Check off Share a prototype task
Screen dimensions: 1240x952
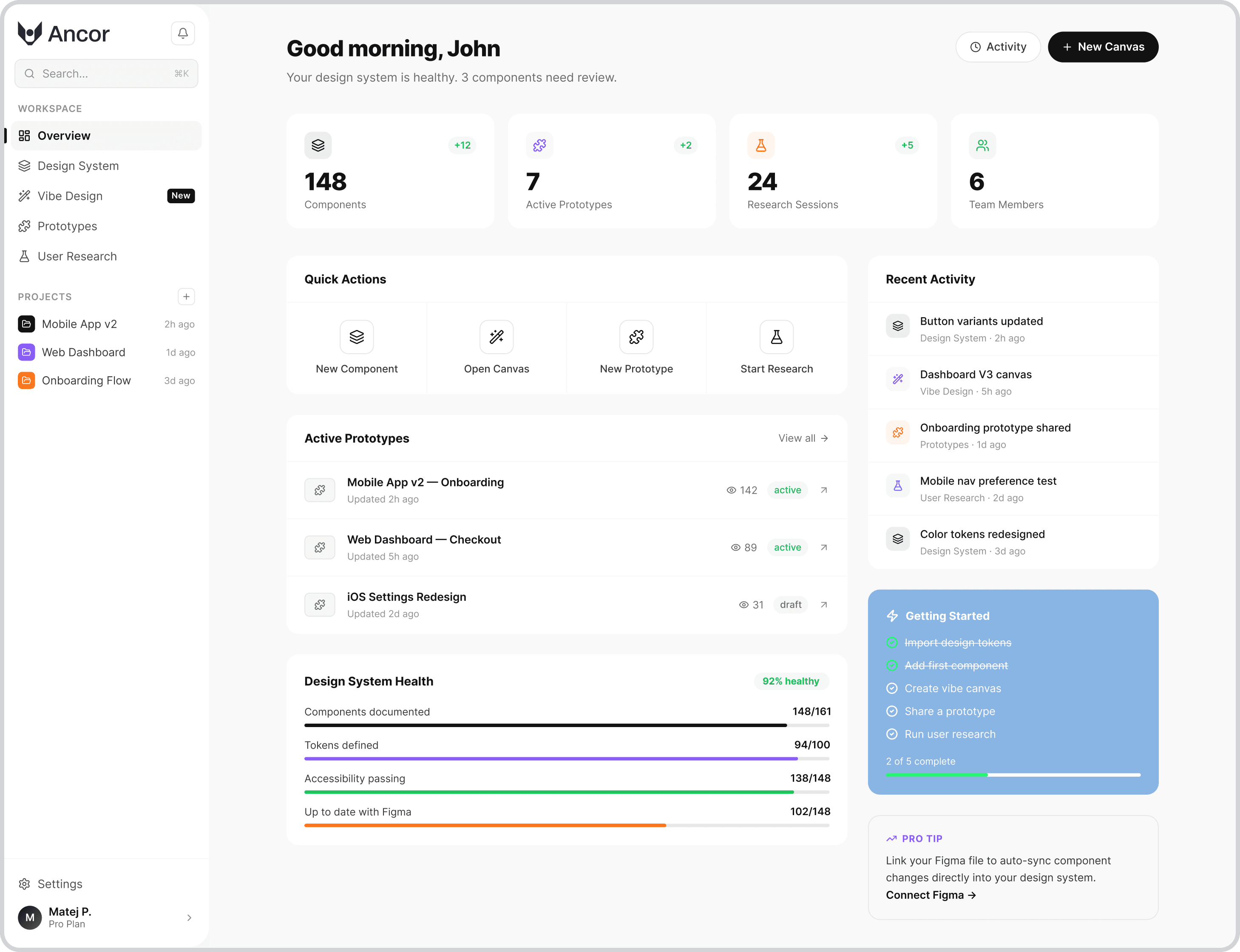[x=892, y=710]
